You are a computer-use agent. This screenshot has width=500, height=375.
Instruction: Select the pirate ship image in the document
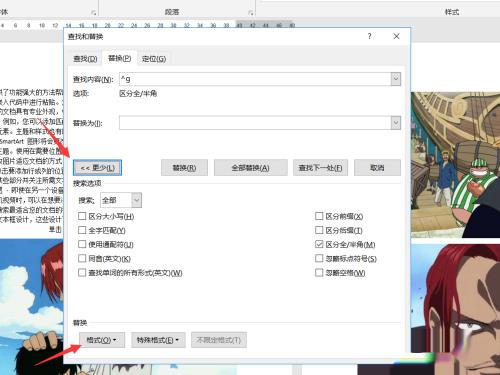pos(455,165)
